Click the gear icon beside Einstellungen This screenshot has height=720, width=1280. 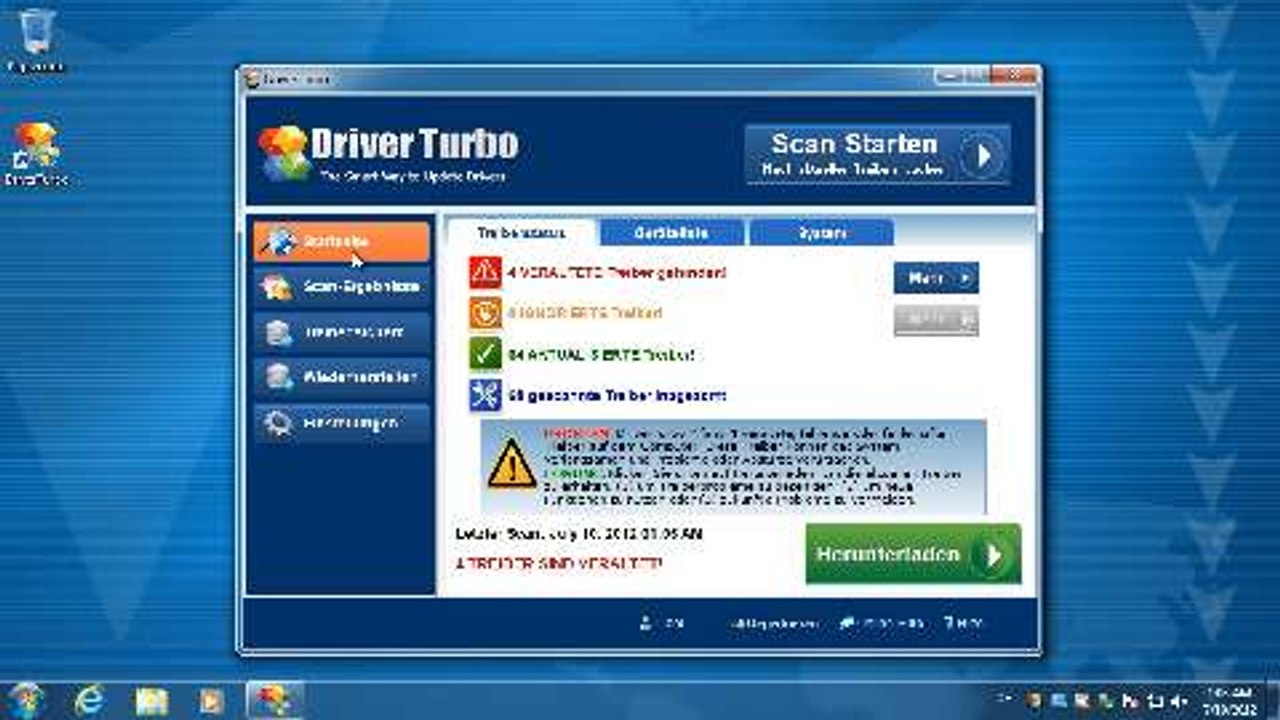(278, 423)
